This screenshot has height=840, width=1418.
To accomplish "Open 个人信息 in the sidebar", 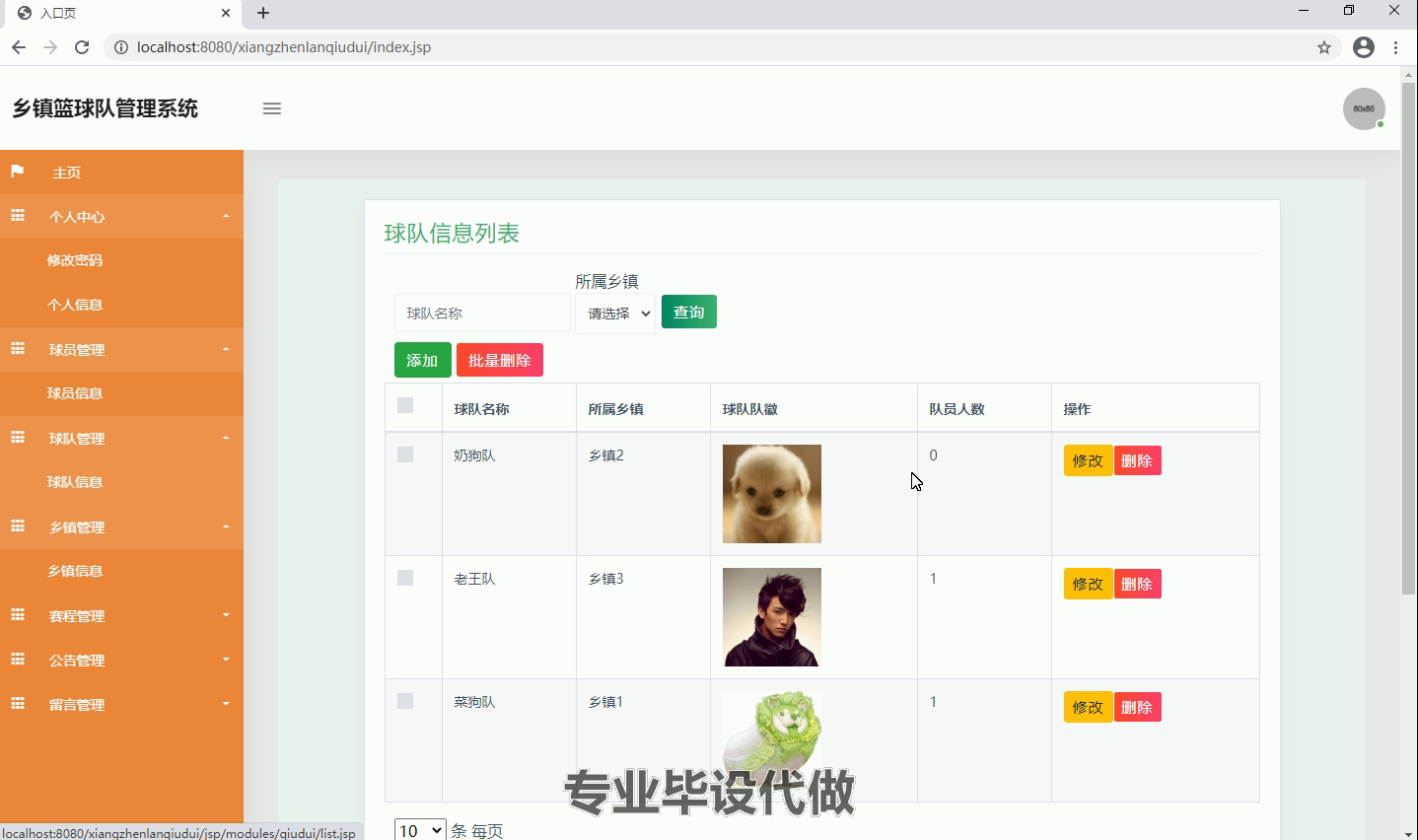I will pos(75,305).
